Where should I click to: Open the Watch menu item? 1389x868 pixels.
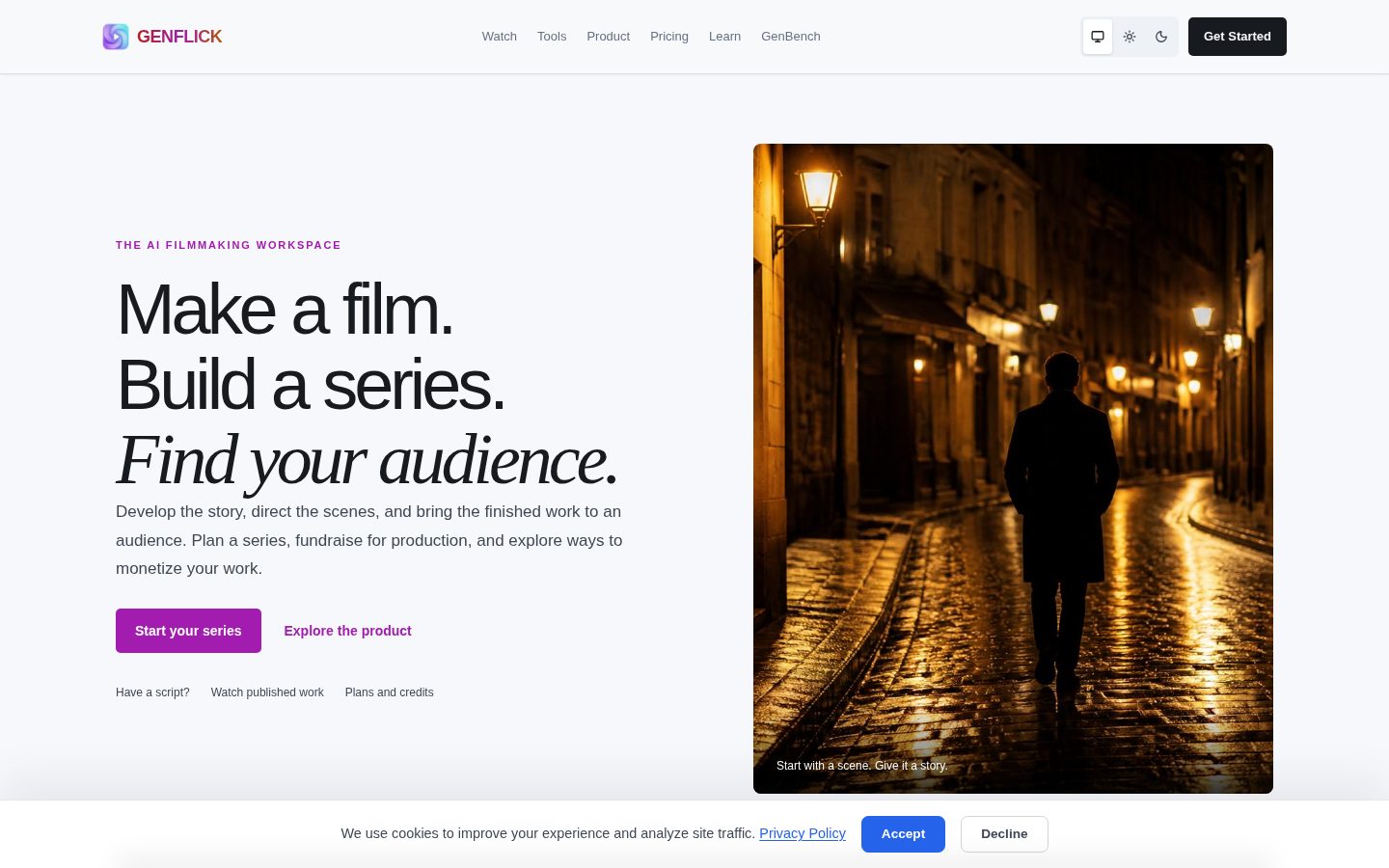point(500,37)
